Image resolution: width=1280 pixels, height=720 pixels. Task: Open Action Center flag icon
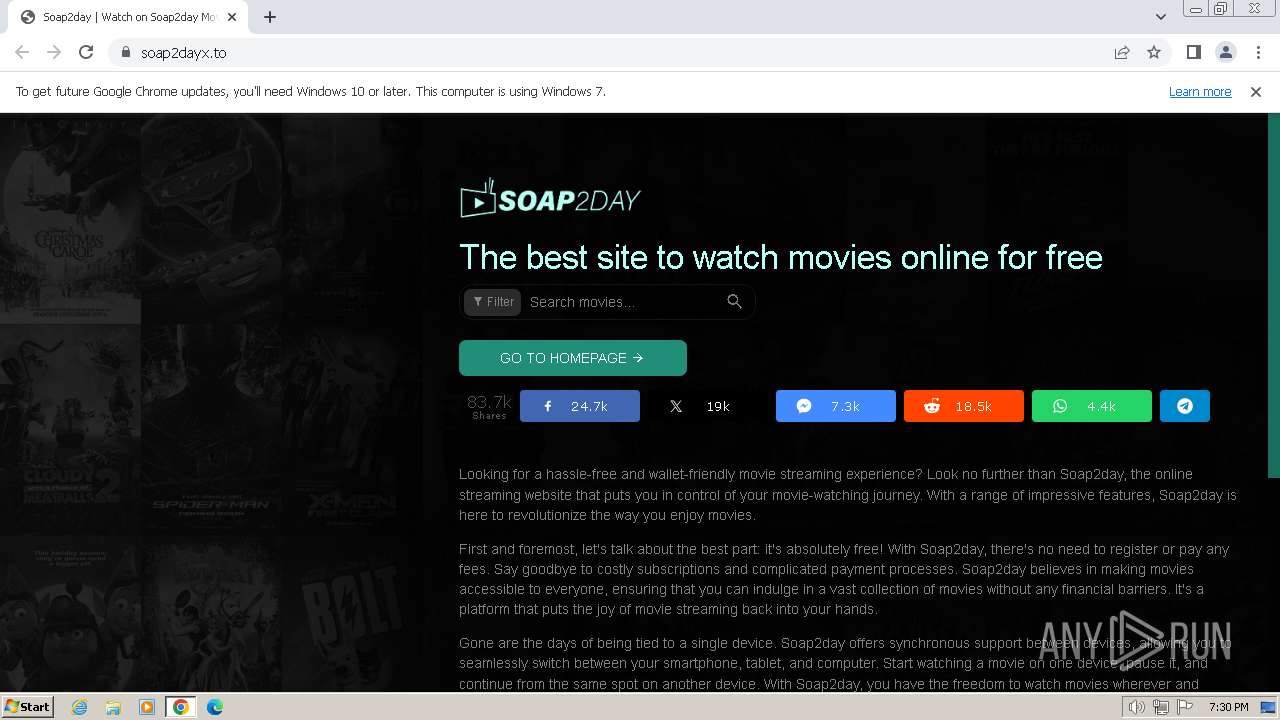(1185, 707)
